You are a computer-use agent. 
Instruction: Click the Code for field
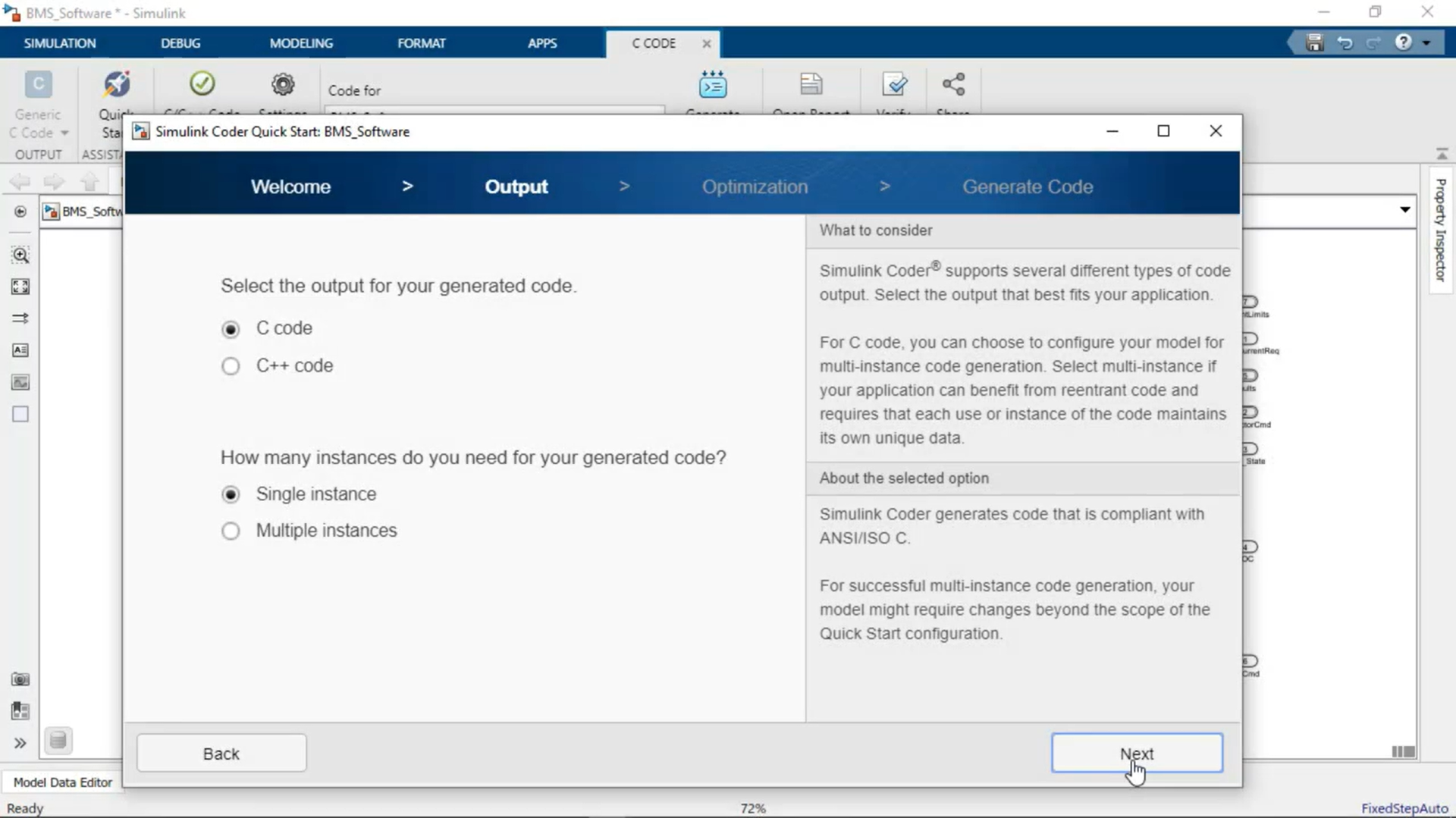point(494,111)
